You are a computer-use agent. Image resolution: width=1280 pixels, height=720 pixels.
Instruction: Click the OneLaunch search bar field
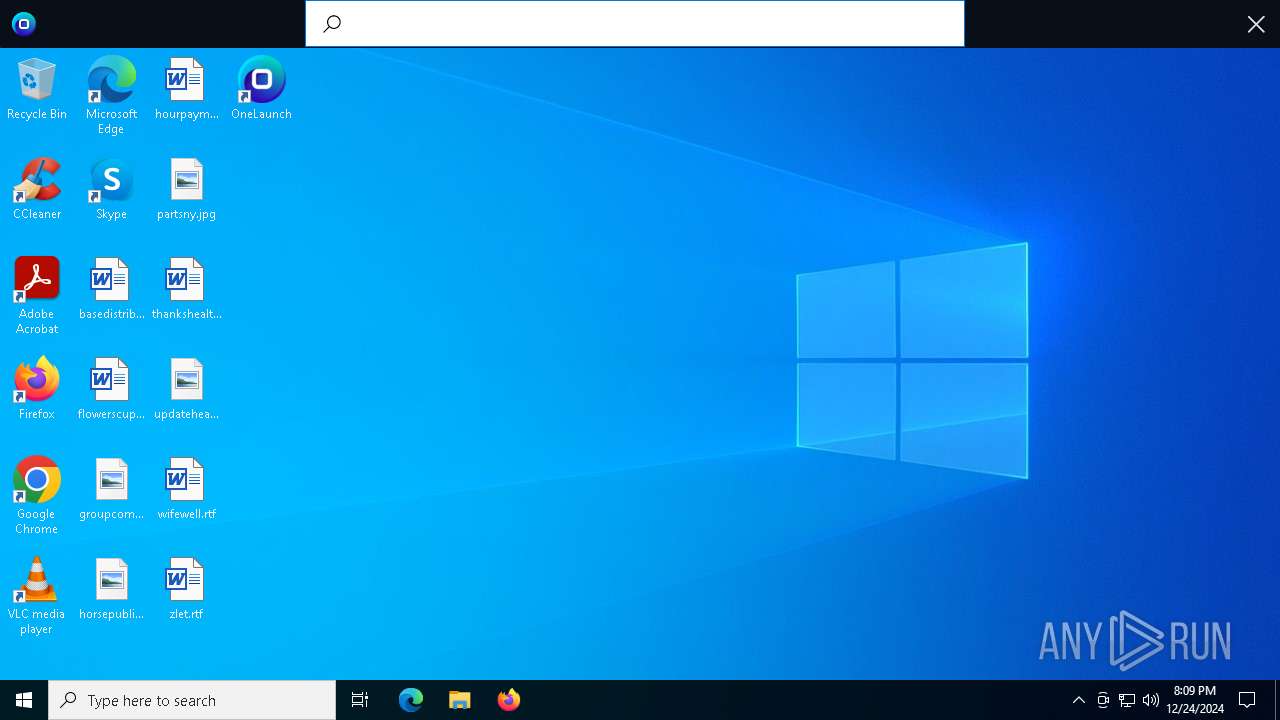point(635,24)
